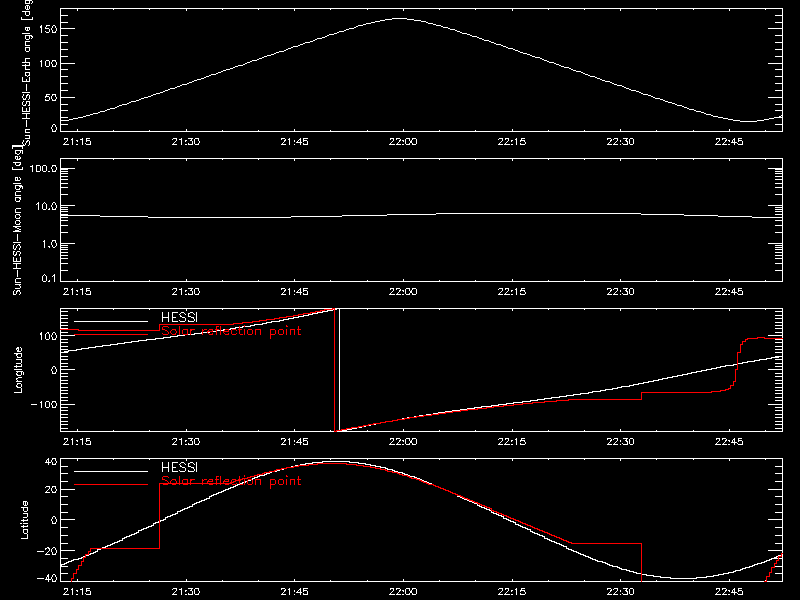800x600 pixels.
Task: Click the 22:30 time label under the Longitude plot
Action: pyautogui.click(x=620, y=441)
